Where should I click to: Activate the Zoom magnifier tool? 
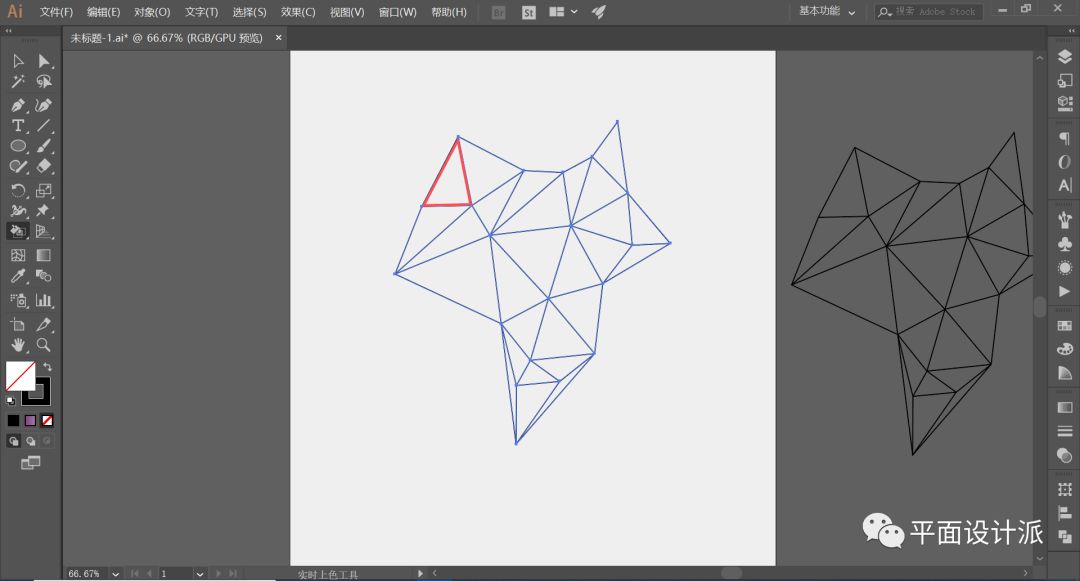(44, 345)
